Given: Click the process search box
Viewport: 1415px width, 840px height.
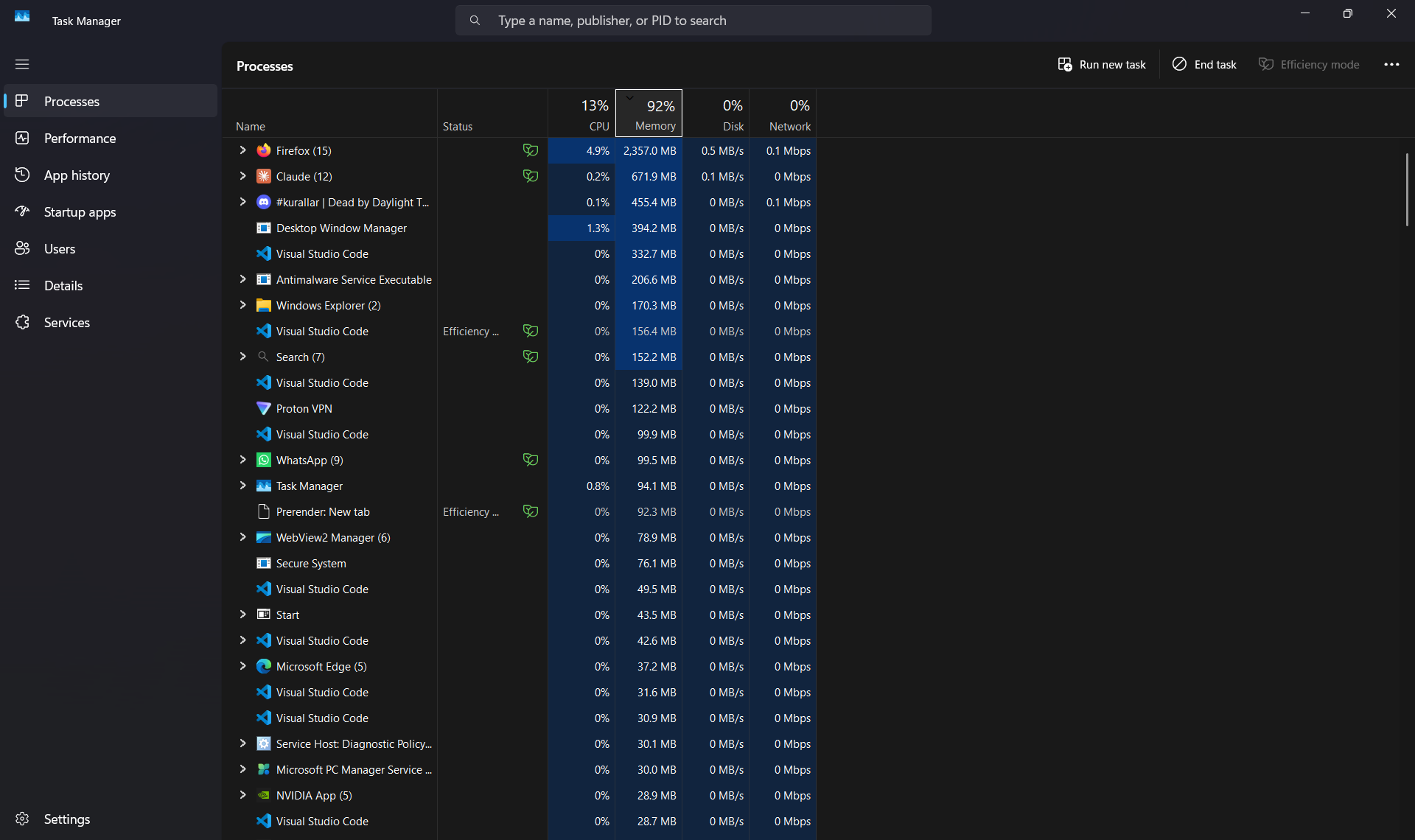Looking at the screenshot, I should 693,21.
